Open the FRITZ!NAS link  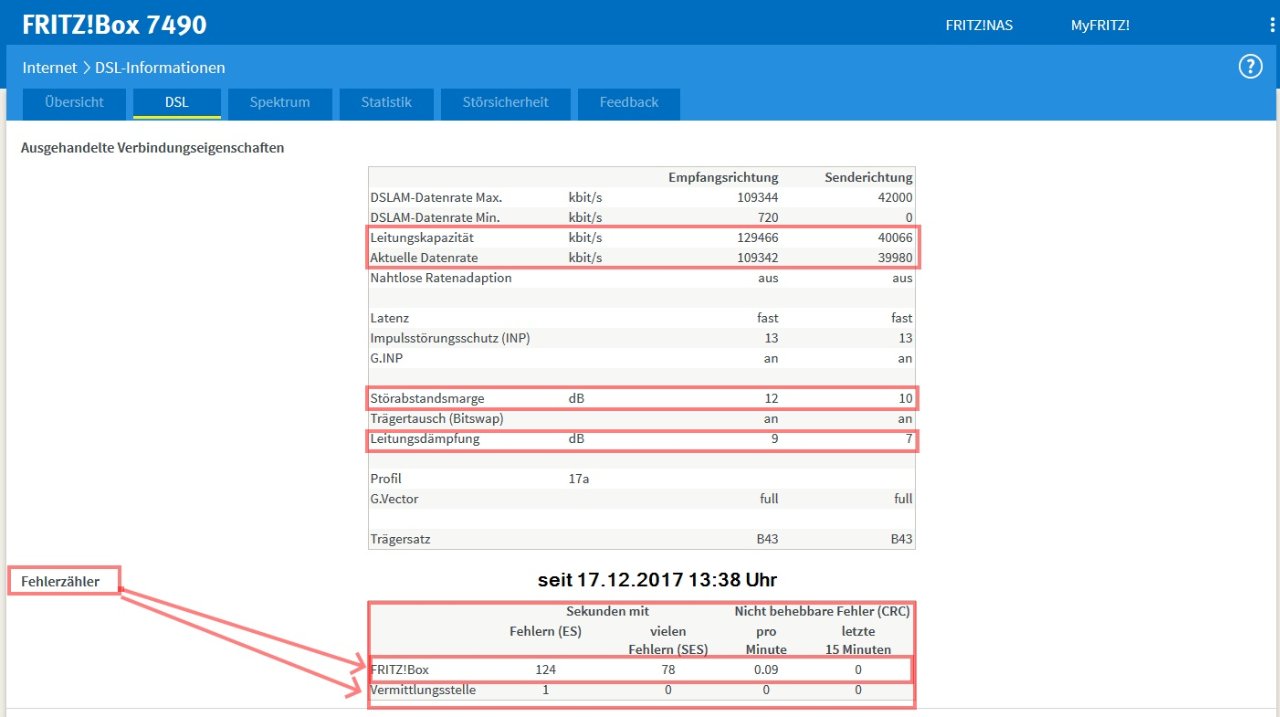[x=978, y=25]
